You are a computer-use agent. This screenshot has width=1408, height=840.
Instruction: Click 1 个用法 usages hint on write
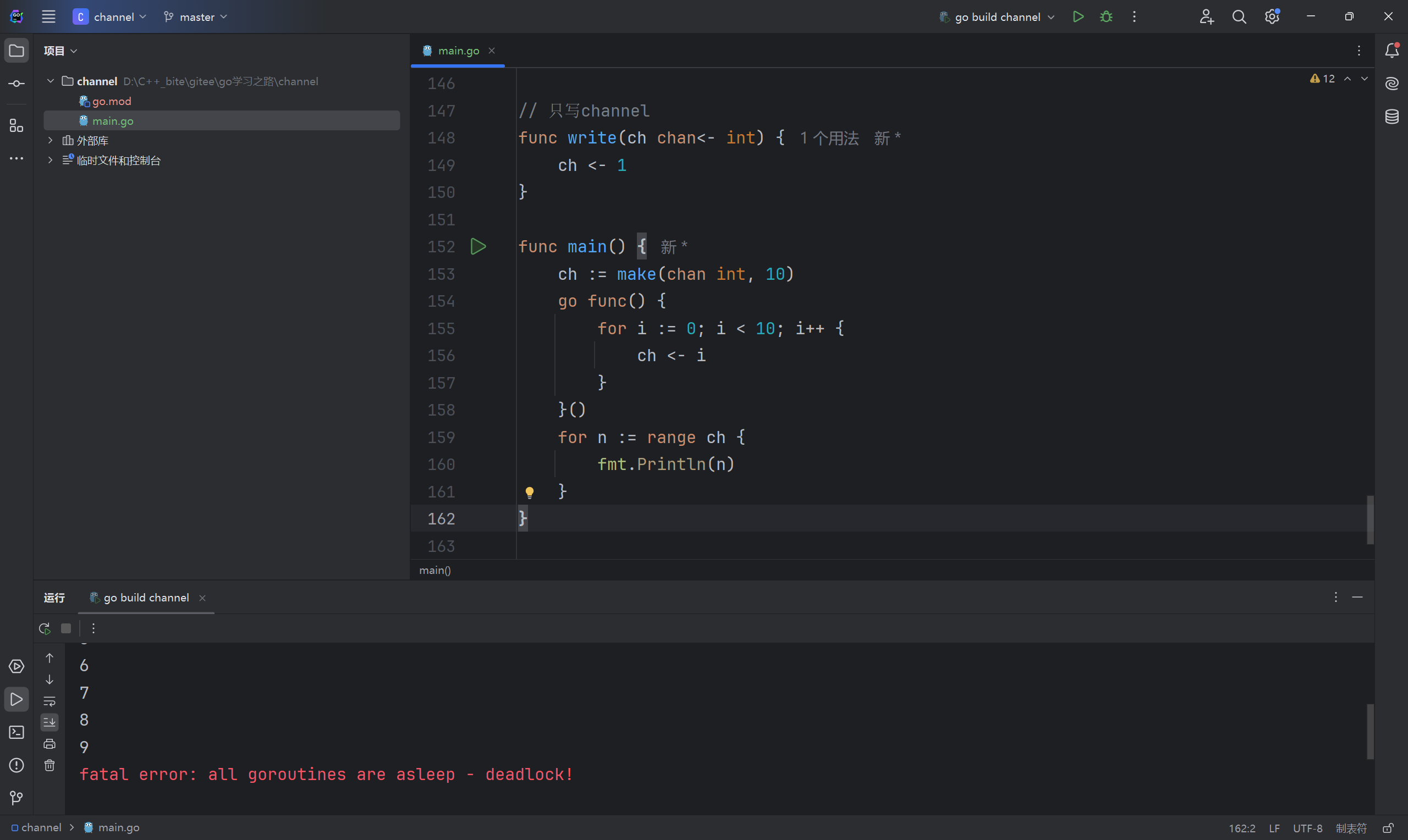tap(829, 138)
